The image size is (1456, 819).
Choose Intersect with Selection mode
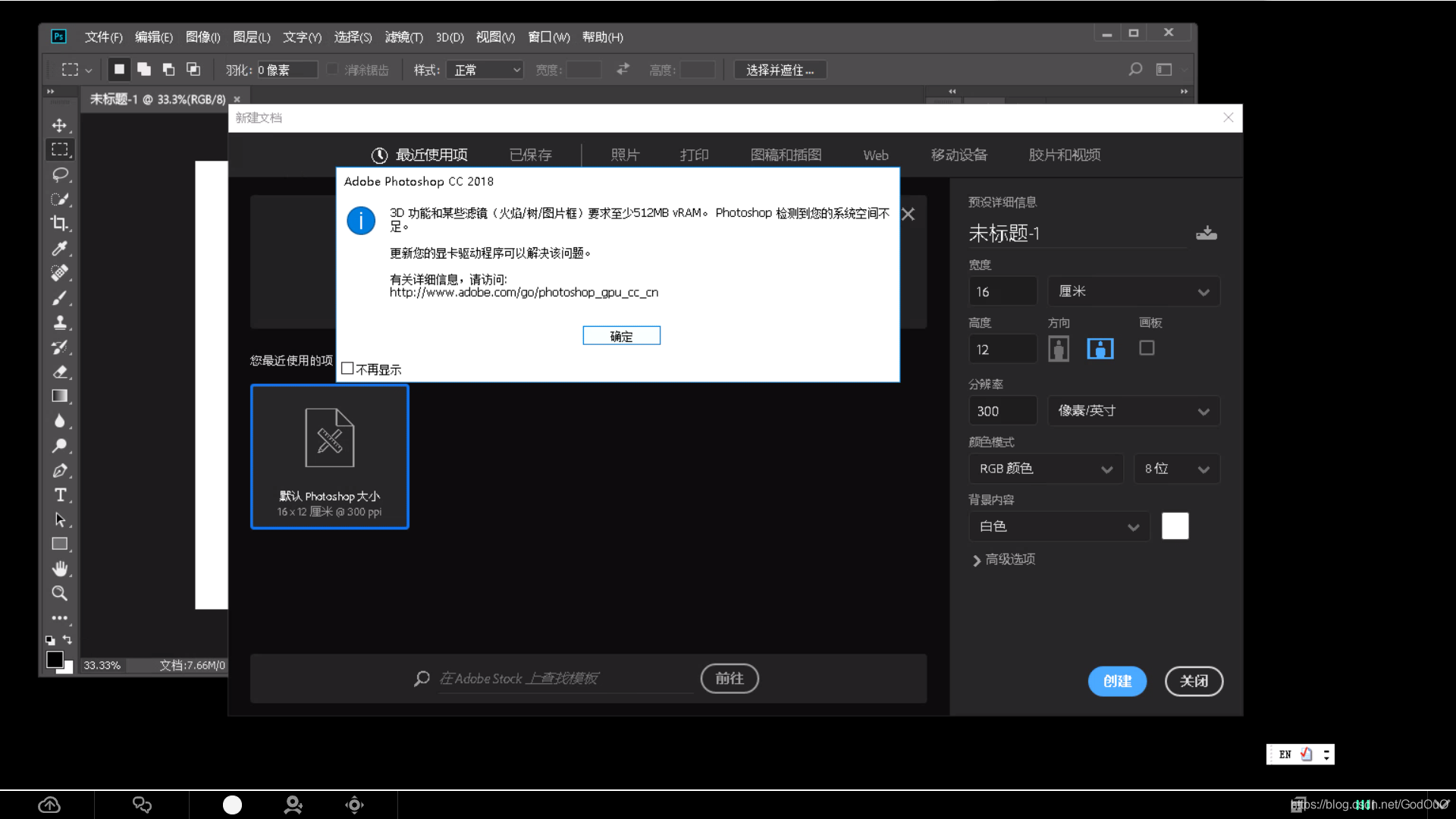pos(193,69)
